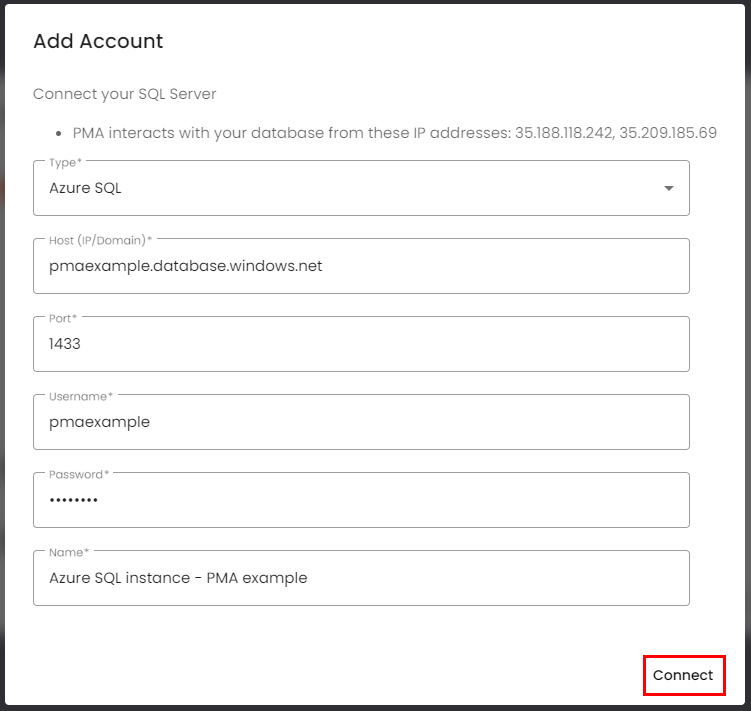Click the Add Account dialog title
The height and width of the screenshot is (711, 751).
pos(98,41)
